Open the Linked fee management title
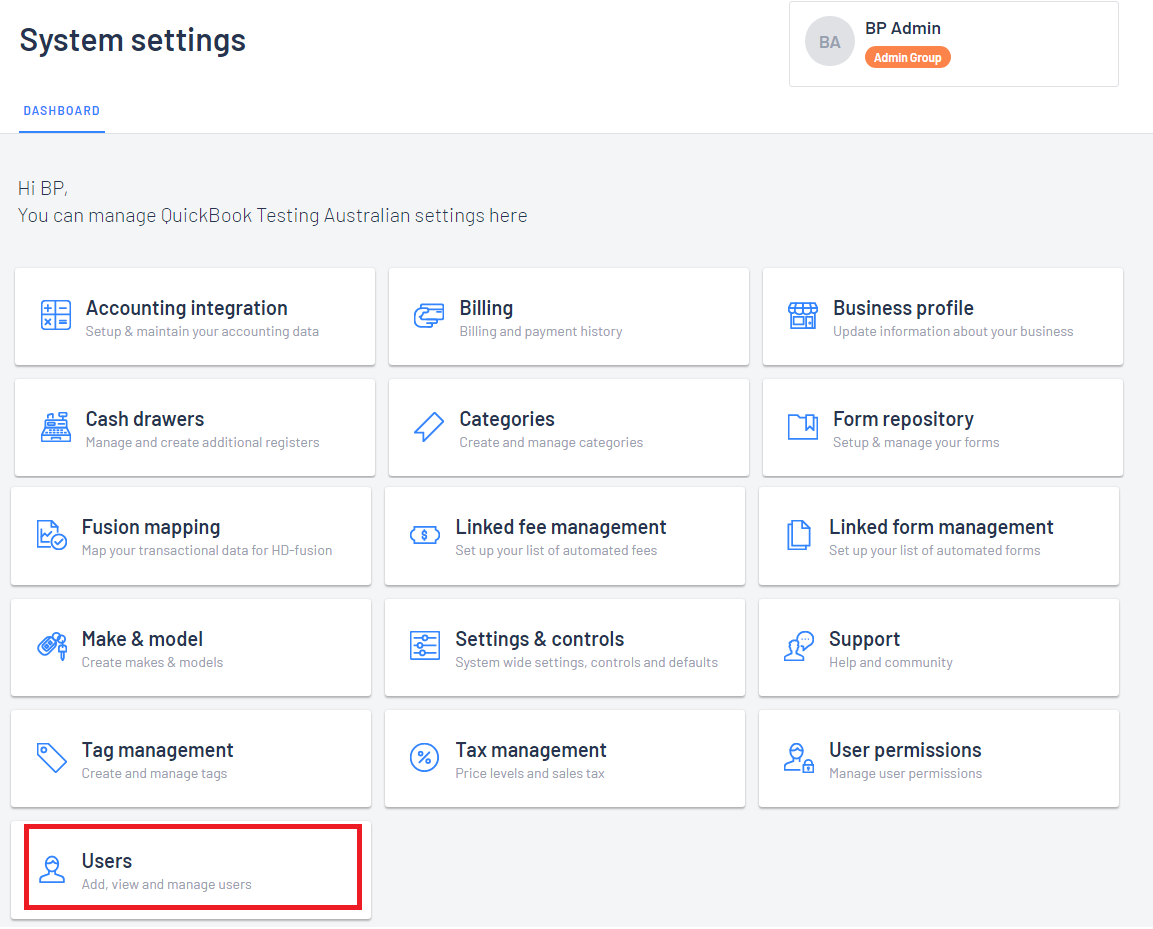 tap(560, 527)
